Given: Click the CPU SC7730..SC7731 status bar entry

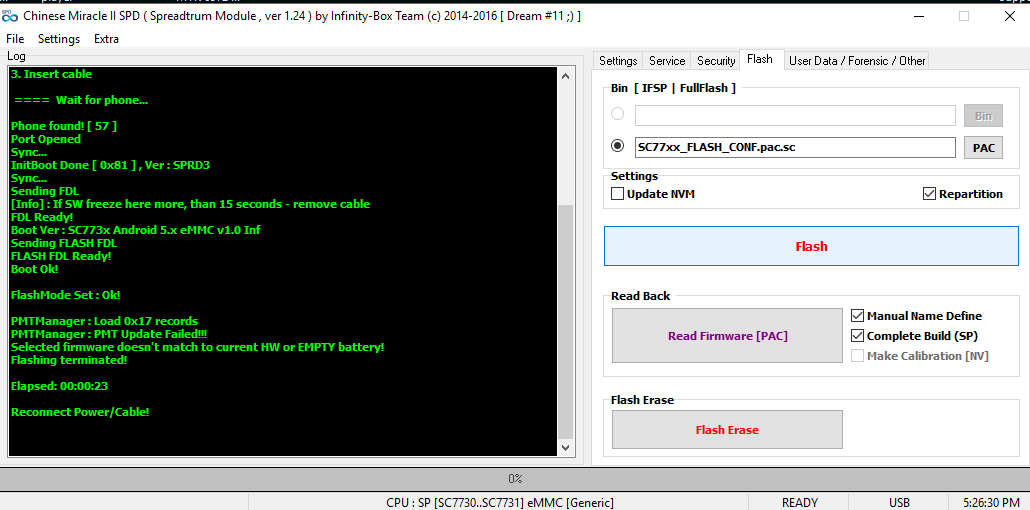Looking at the screenshot, I should pos(500,503).
